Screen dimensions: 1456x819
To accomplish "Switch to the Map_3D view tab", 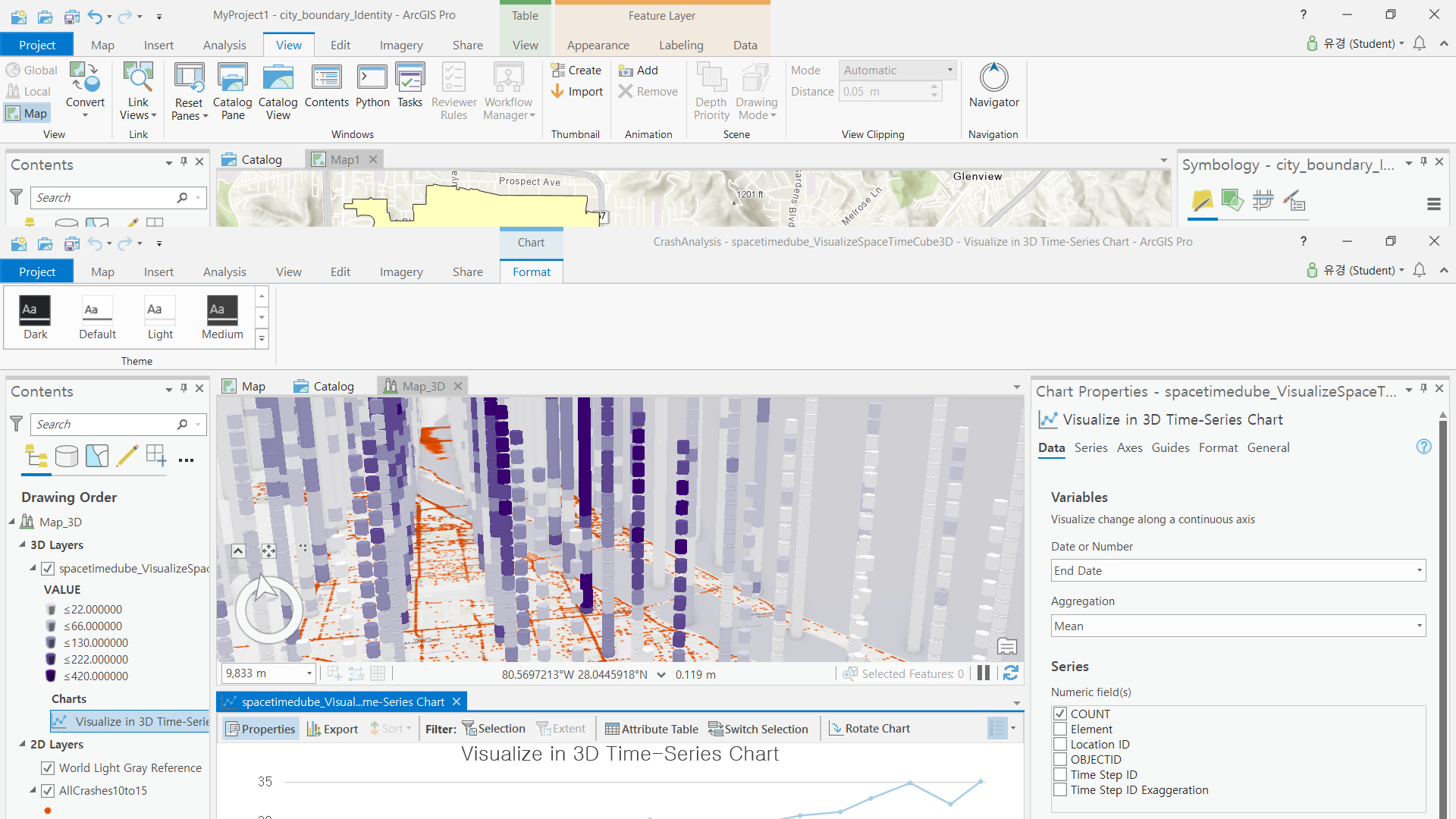I will (423, 386).
